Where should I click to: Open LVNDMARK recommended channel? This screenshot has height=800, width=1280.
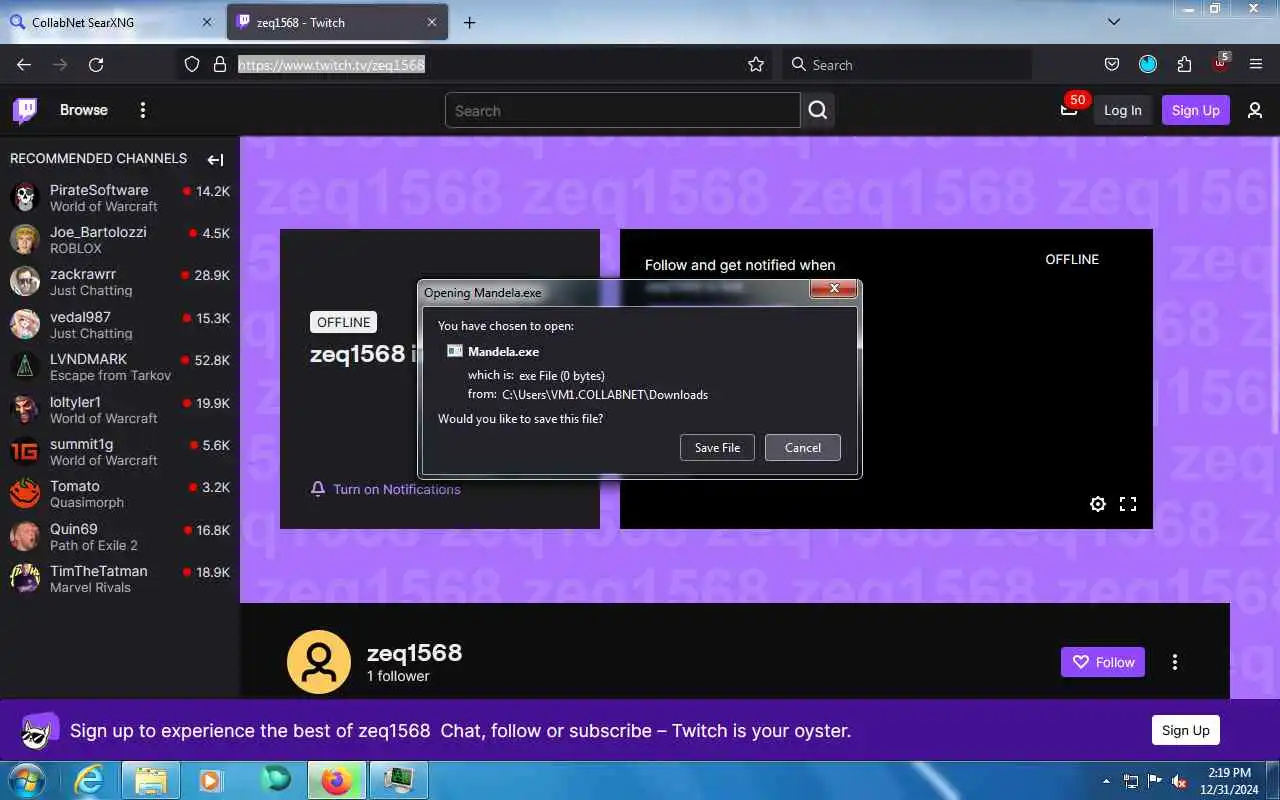120,366
